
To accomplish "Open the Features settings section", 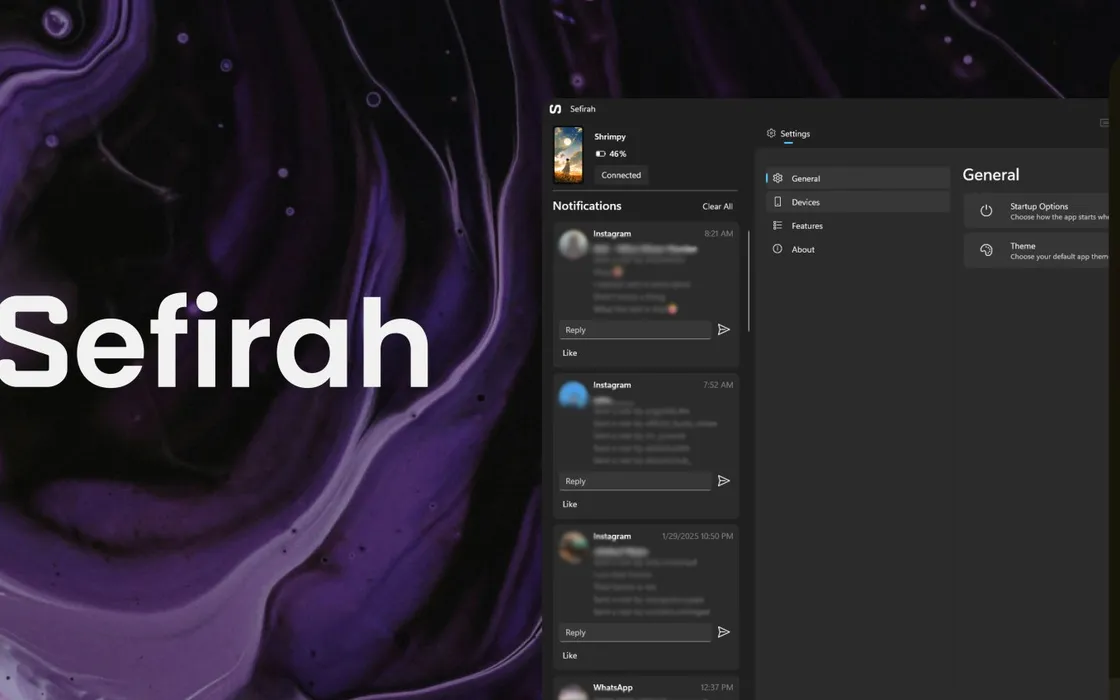I will [x=858, y=225].
